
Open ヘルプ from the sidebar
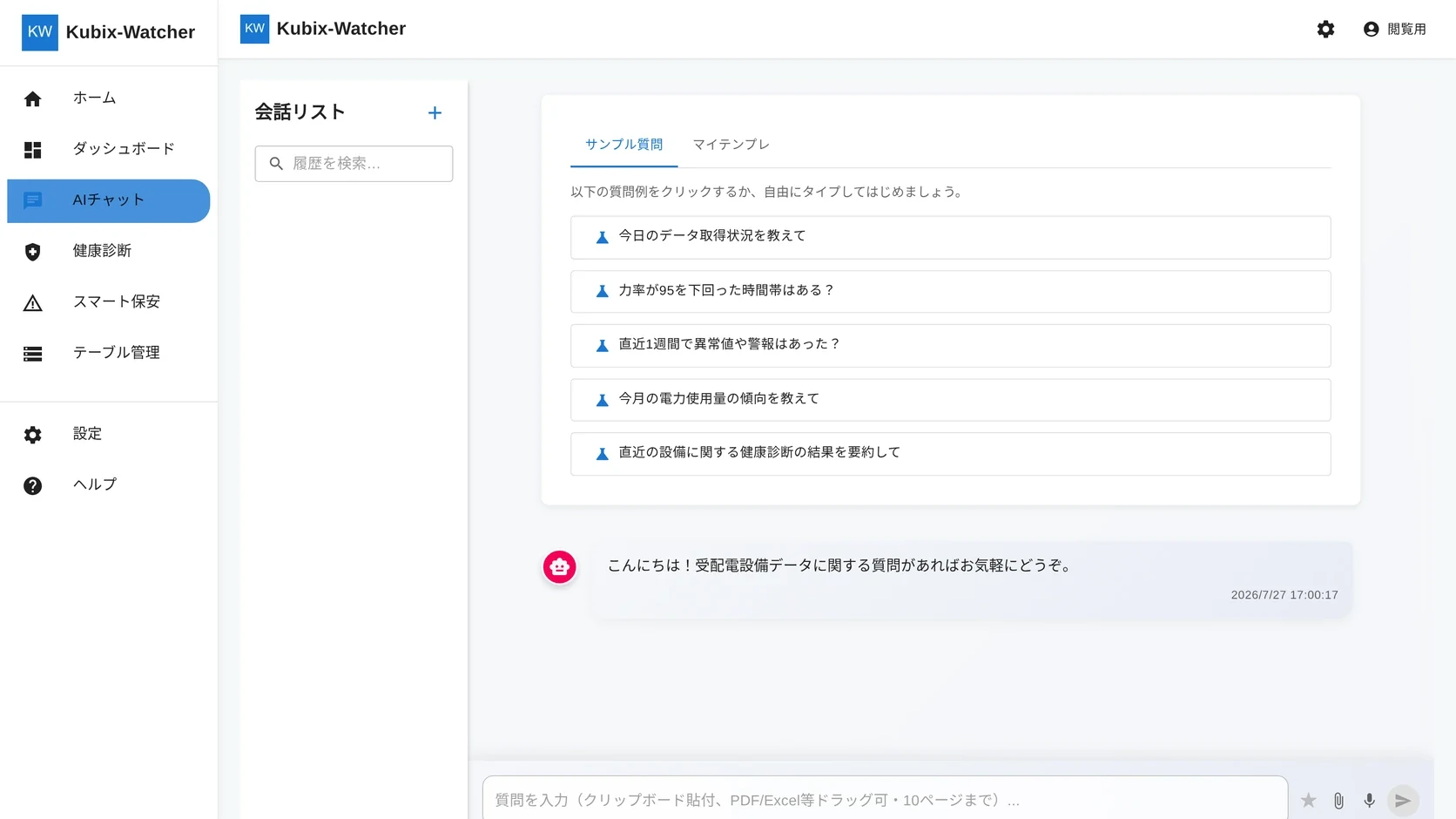pos(109,485)
